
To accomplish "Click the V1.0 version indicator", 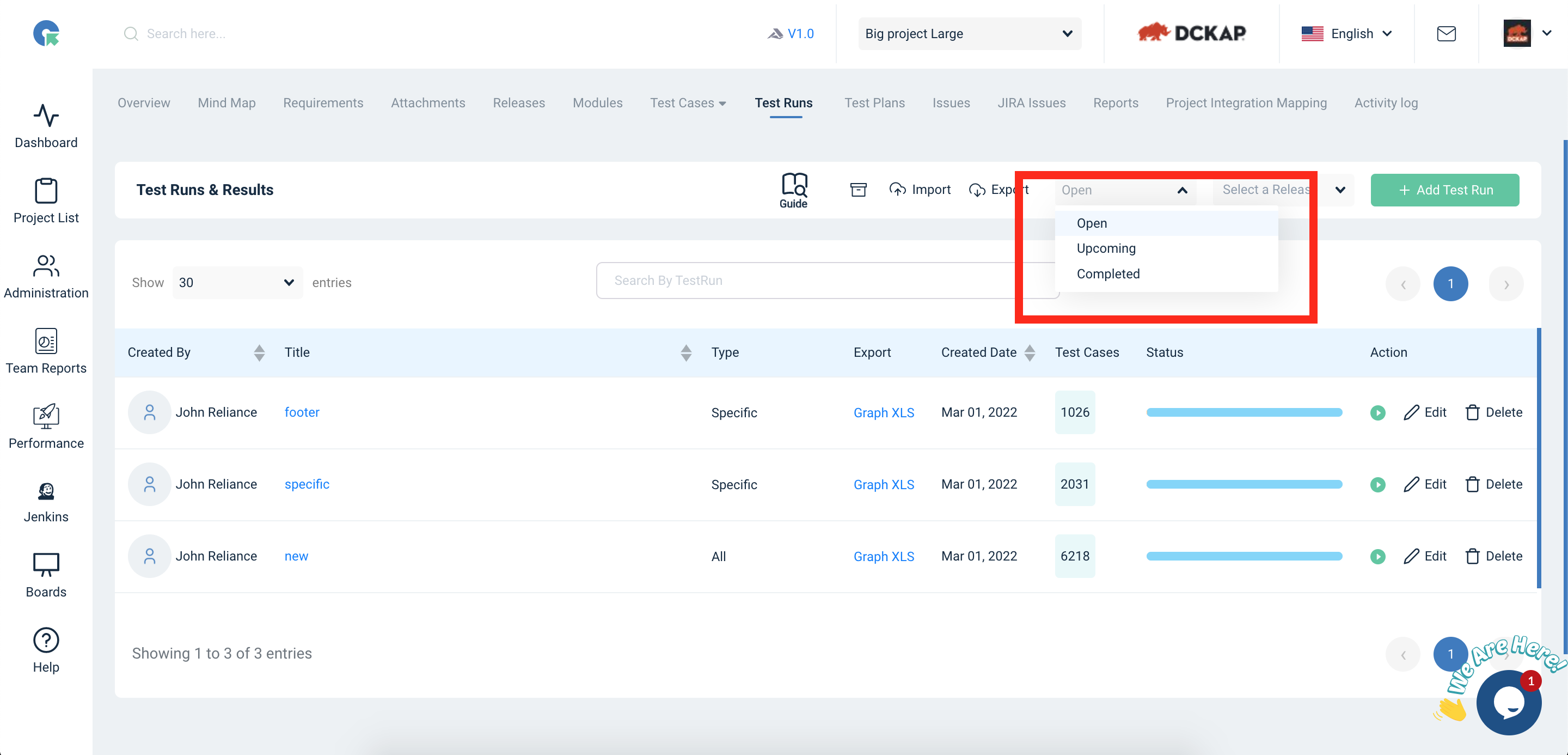I will [790, 33].
